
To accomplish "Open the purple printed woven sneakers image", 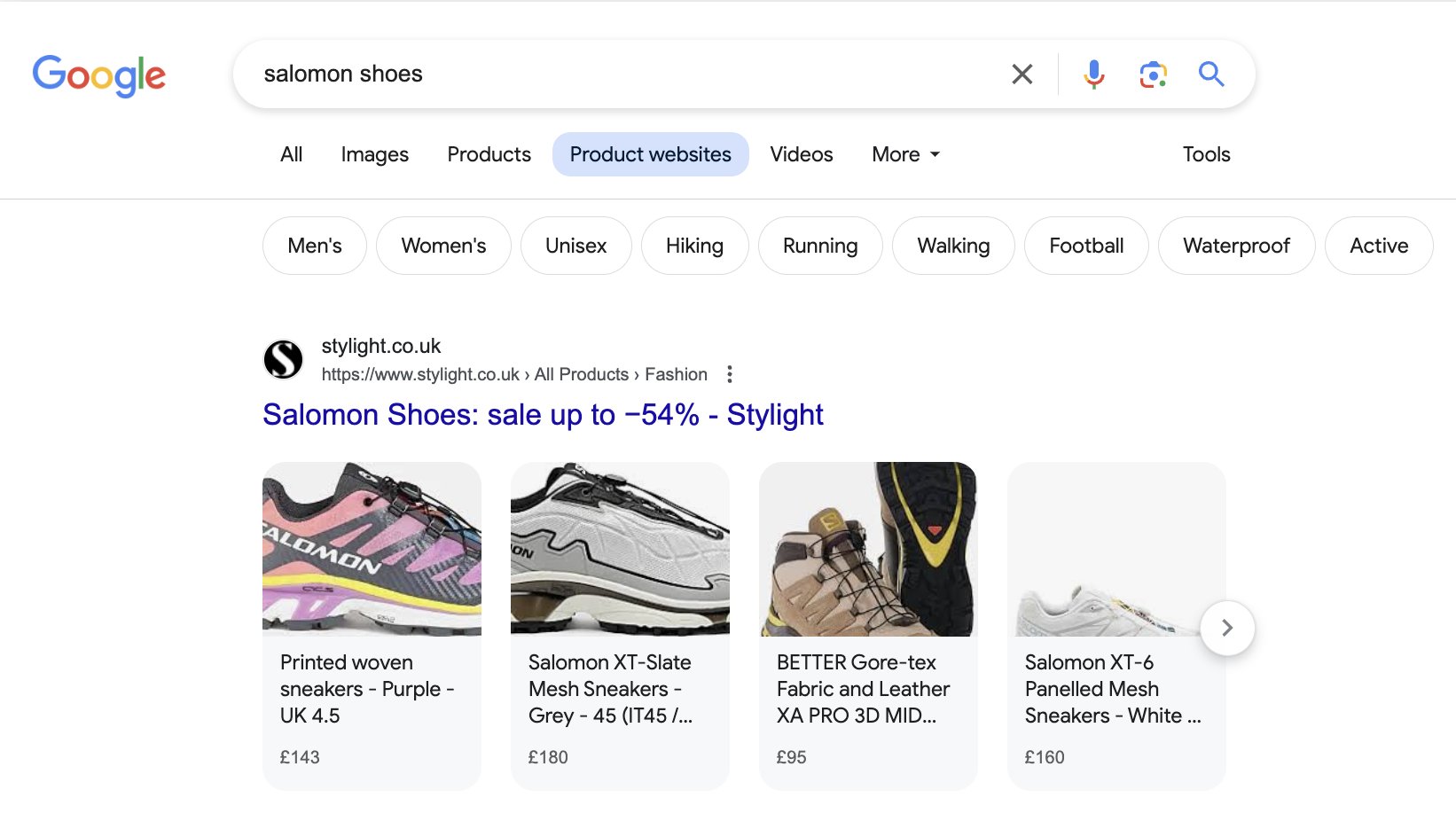I will coord(372,549).
